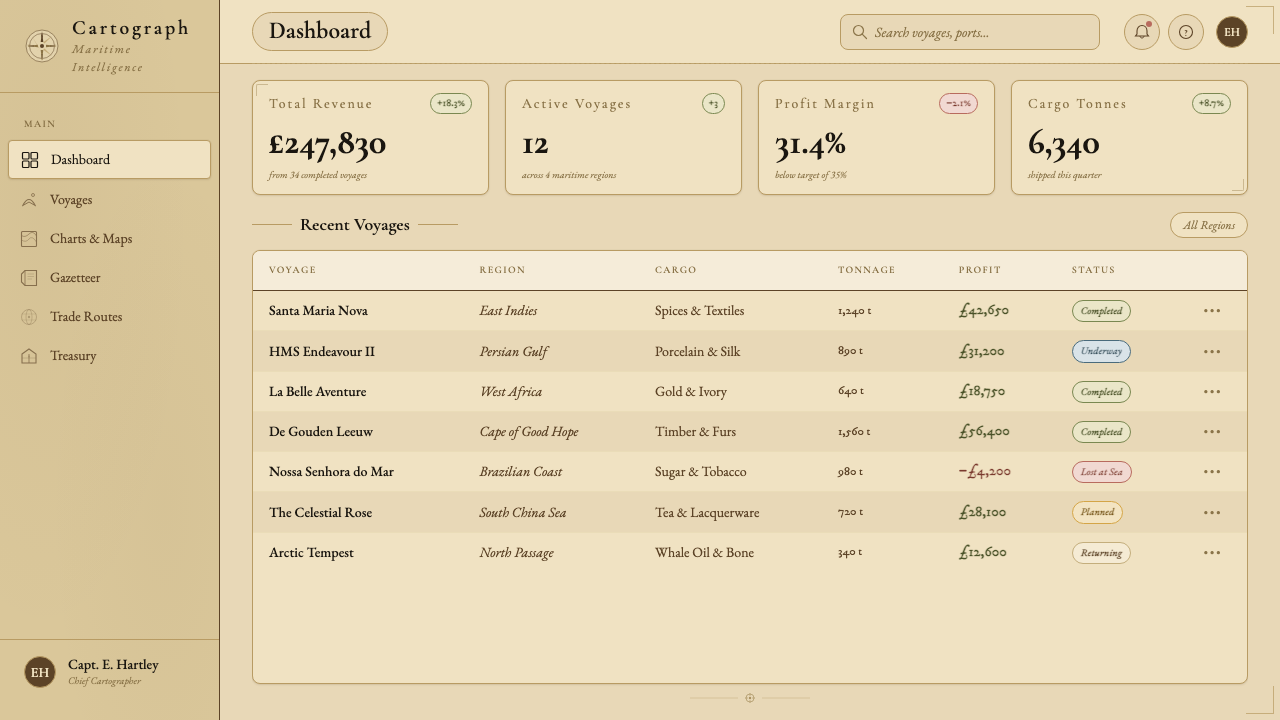Open row menu for De Gouden Leeuw
The image size is (1280, 720).
(1212, 432)
